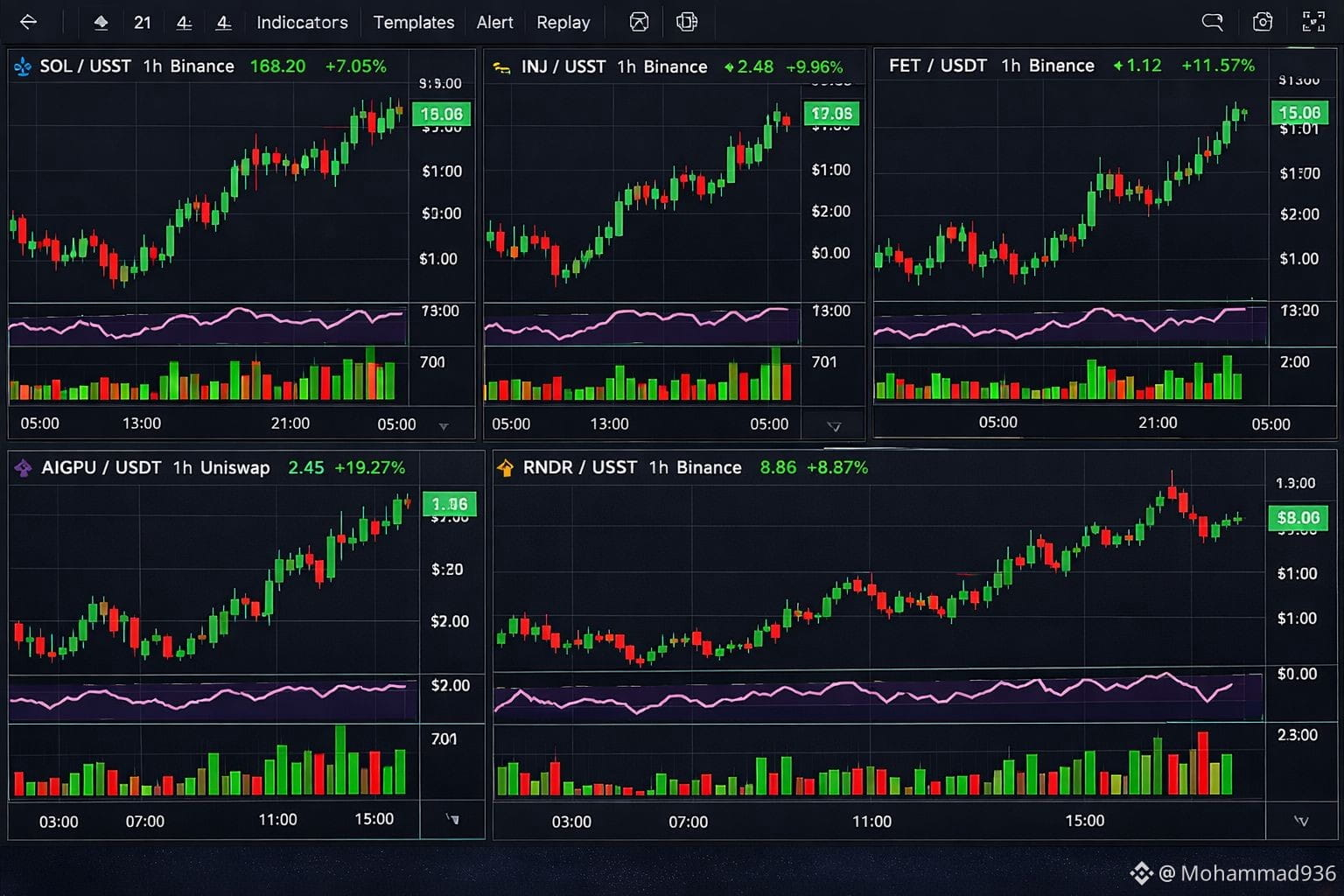The image size is (1344, 896).
Task: Click the RNDR symbol icon
Action: coord(506,468)
